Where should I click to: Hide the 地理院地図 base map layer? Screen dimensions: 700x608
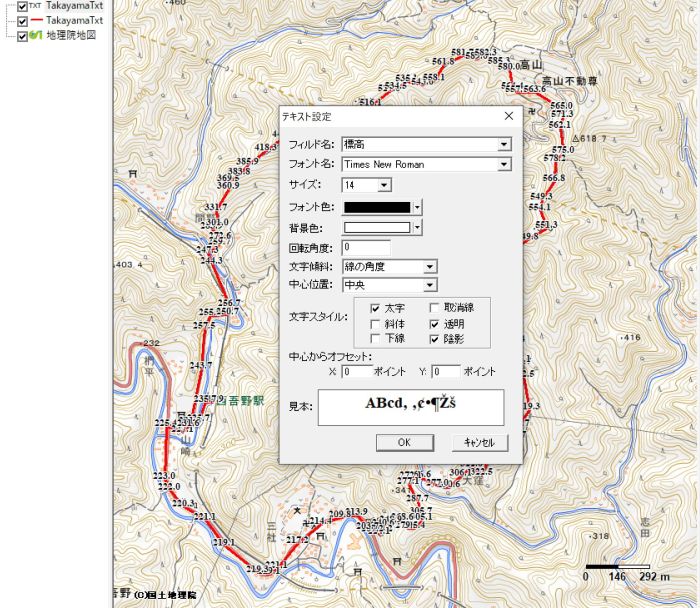(22, 35)
